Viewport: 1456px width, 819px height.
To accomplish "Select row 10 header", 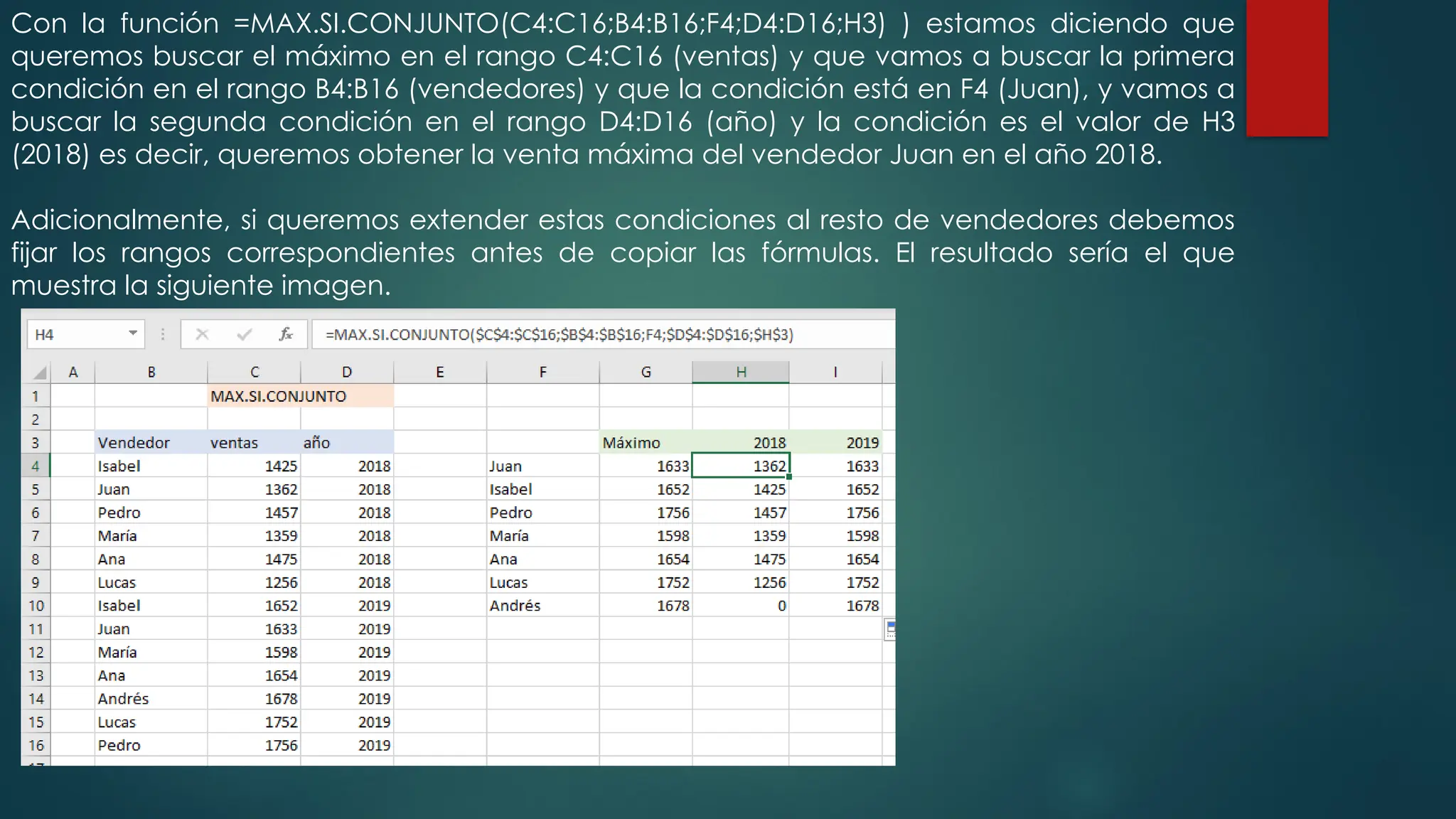I will click(36, 606).
